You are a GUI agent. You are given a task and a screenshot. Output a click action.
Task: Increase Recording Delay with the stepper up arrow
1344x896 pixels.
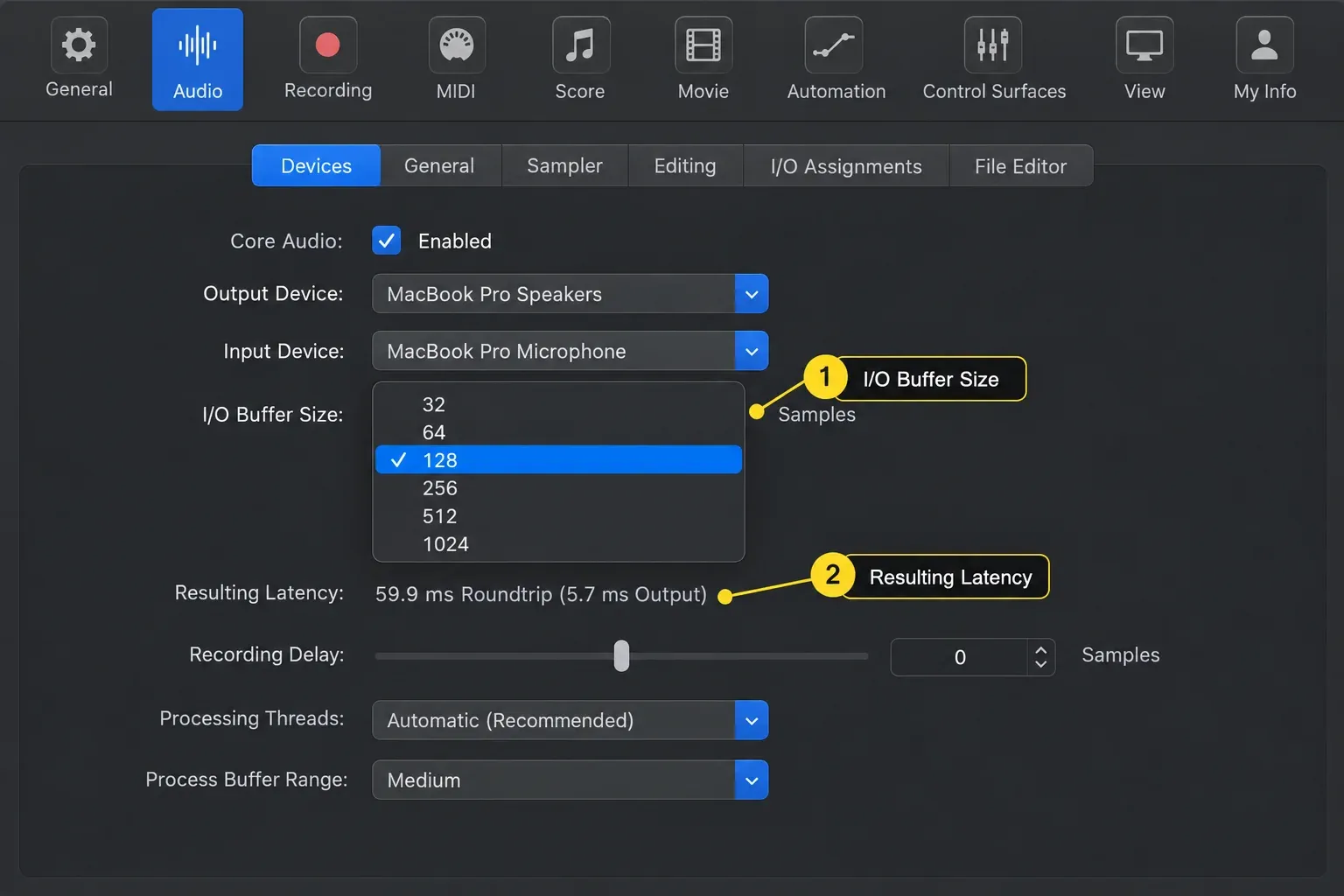1040,649
